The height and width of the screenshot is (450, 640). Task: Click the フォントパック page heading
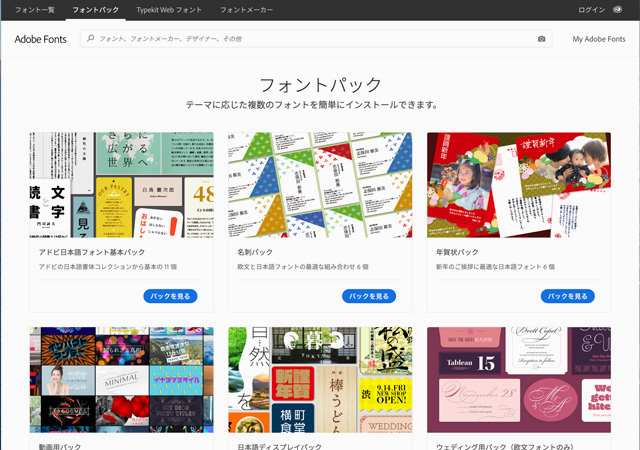click(320, 85)
